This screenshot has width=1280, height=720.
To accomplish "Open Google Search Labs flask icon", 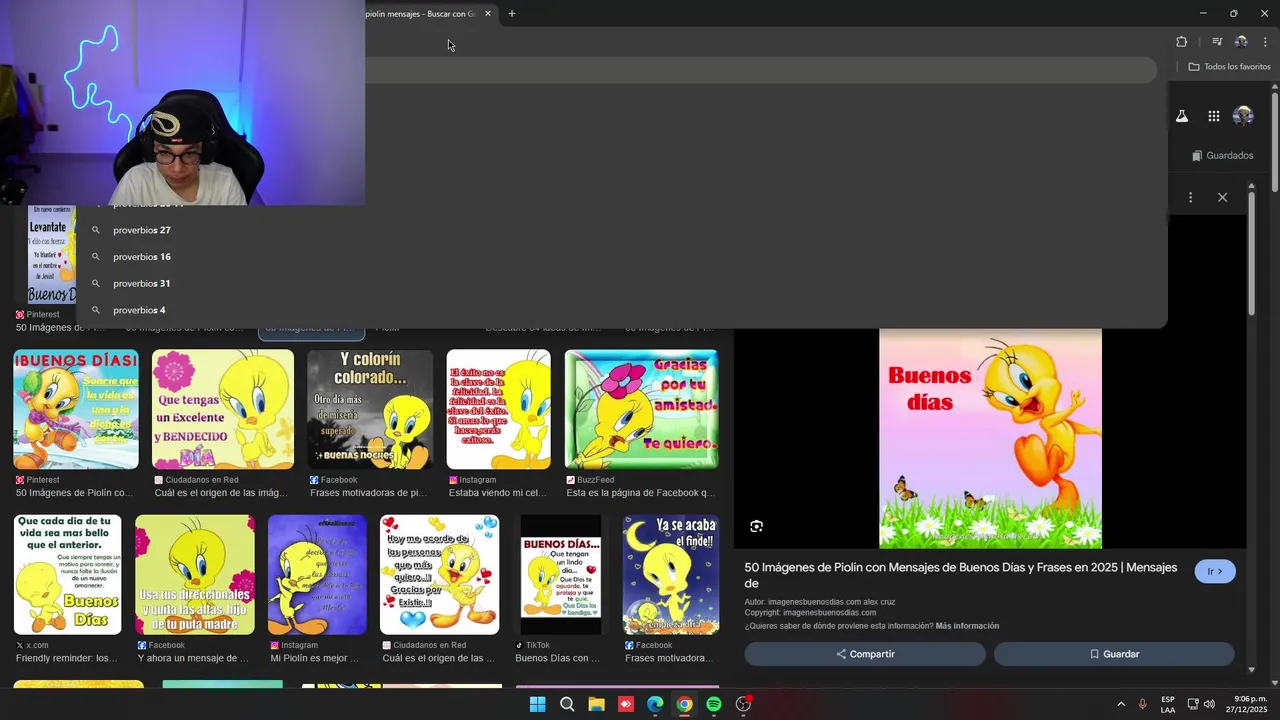I will tap(1181, 116).
